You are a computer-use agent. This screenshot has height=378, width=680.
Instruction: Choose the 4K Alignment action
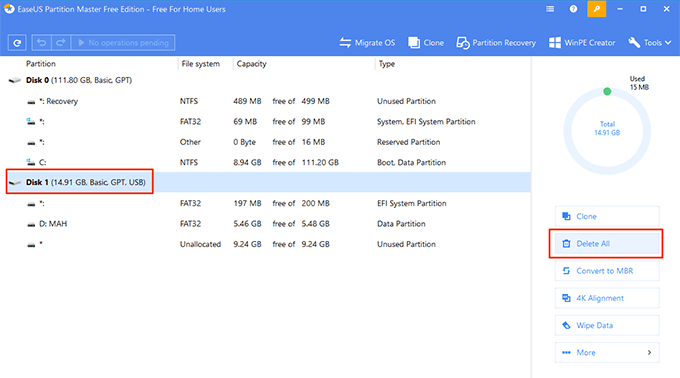click(x=607, y=298)
